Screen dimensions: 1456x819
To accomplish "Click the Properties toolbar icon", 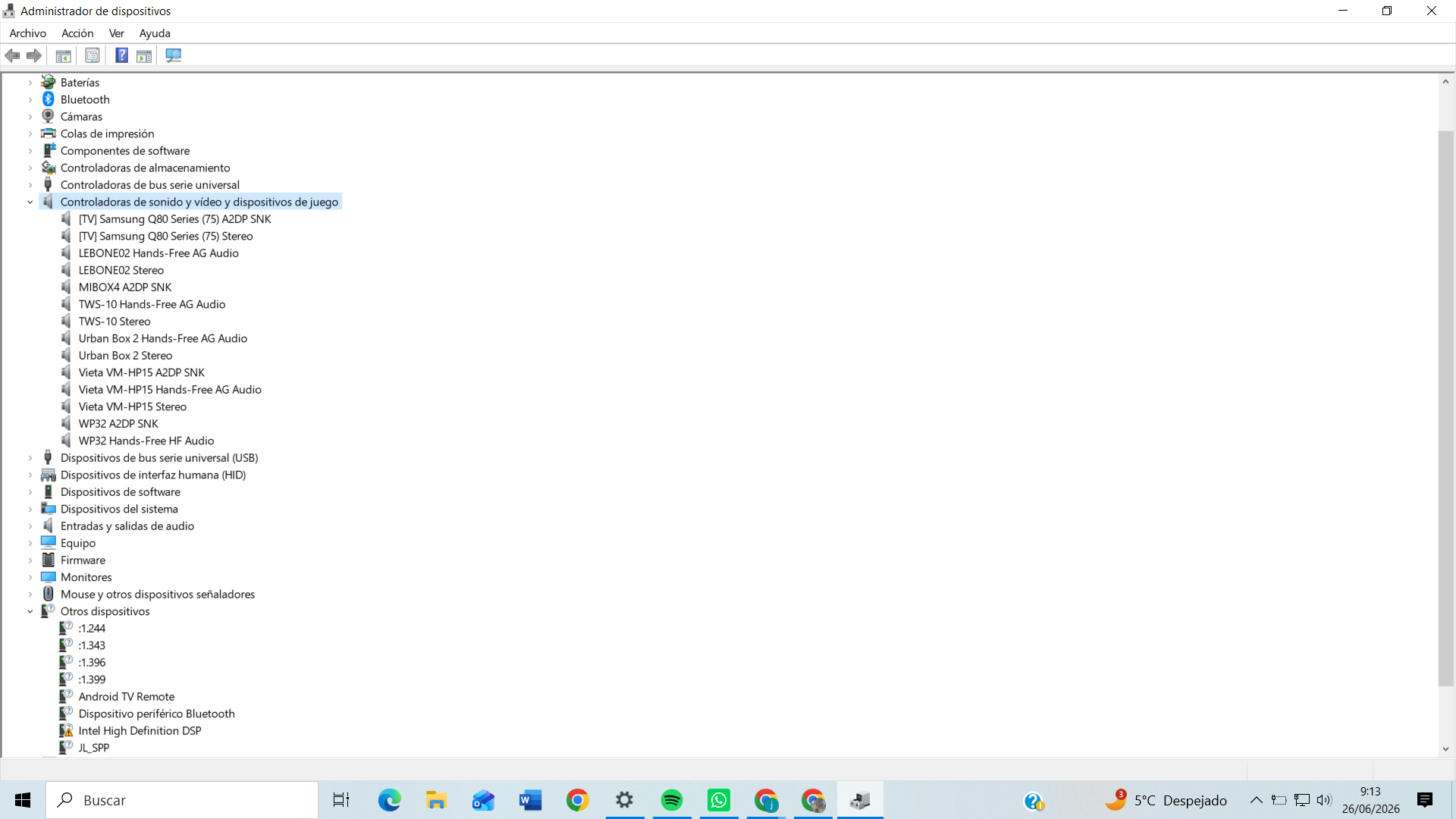I will tap(93, 55).
